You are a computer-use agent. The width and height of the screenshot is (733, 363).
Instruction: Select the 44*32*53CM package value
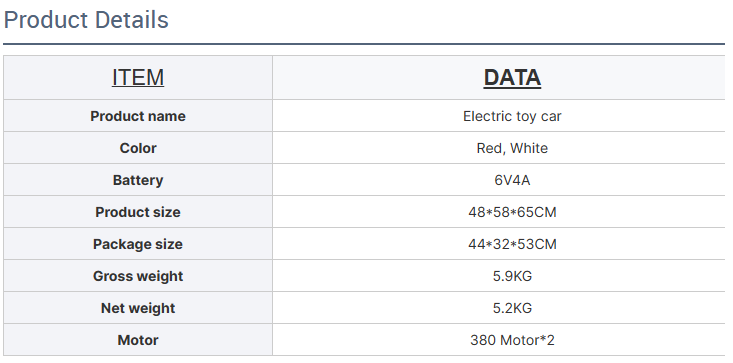512,244
